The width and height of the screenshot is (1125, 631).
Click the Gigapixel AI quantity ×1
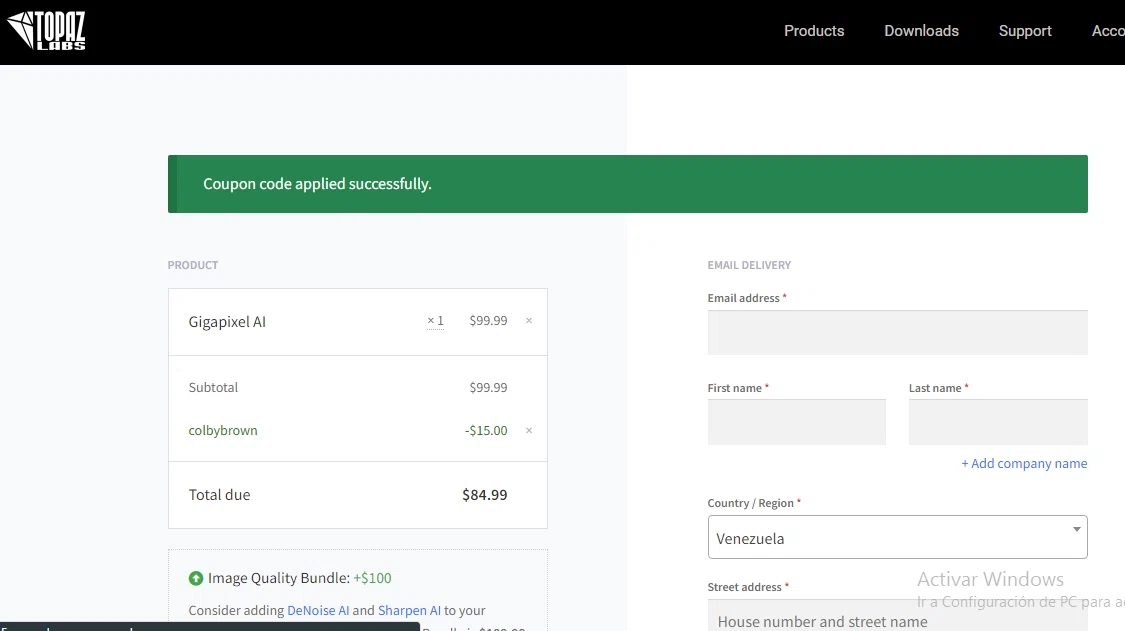point(436,321)
